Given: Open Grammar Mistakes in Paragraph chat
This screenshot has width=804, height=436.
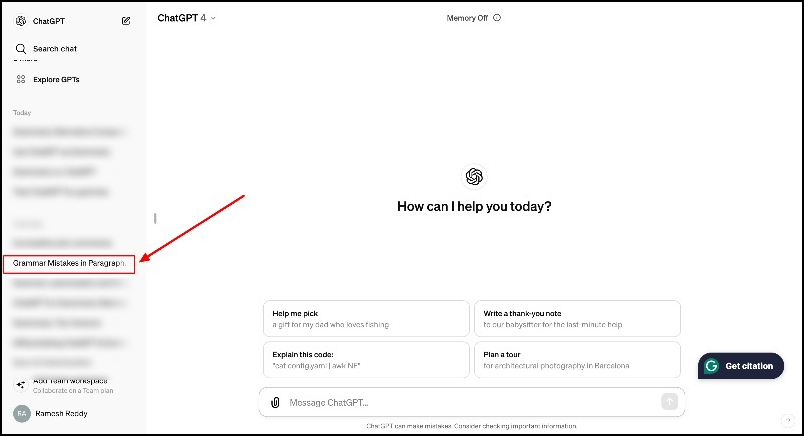Looking at the screenshot, I should click(69, 264).
